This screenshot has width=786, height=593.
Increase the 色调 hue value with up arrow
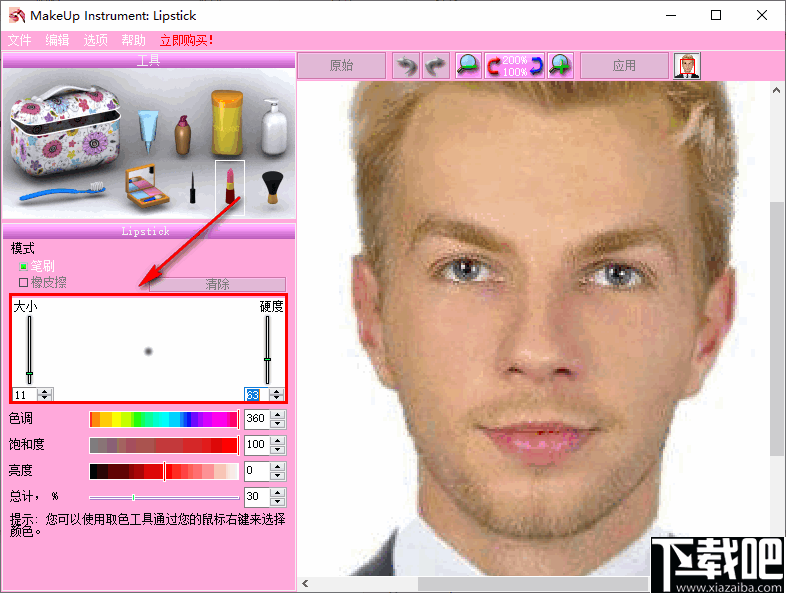click(278, 414)
